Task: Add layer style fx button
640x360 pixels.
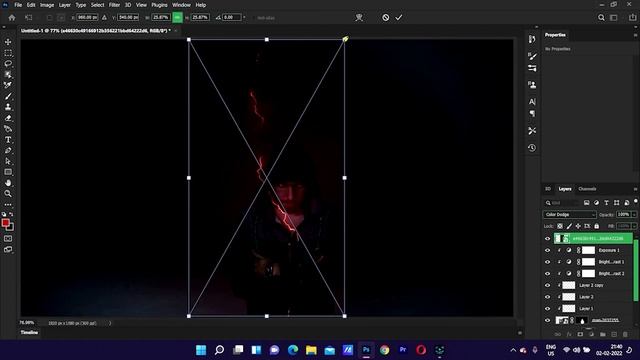Action: coord(569,334)
